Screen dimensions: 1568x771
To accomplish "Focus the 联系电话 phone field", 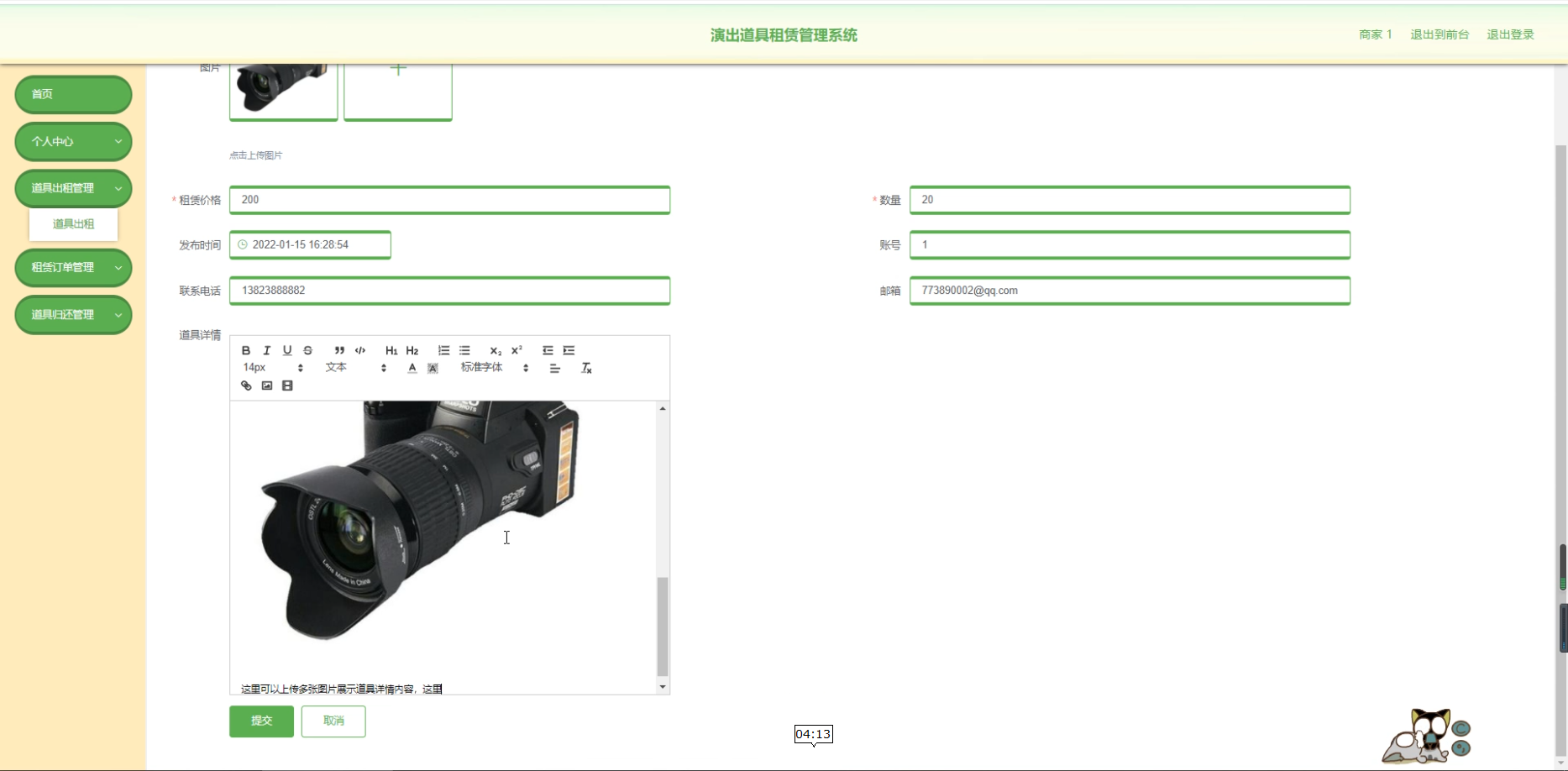I will (449, 291).
